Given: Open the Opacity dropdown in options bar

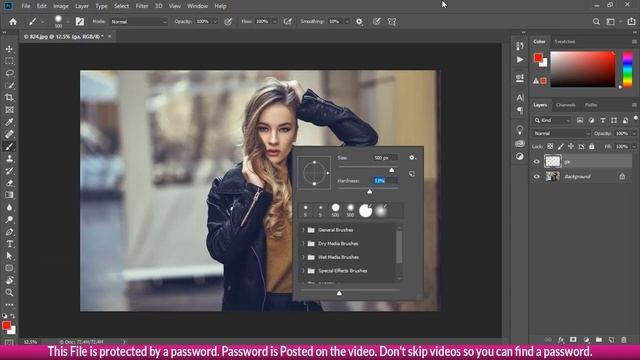Looking at the screenshot, I should (215, 22).
